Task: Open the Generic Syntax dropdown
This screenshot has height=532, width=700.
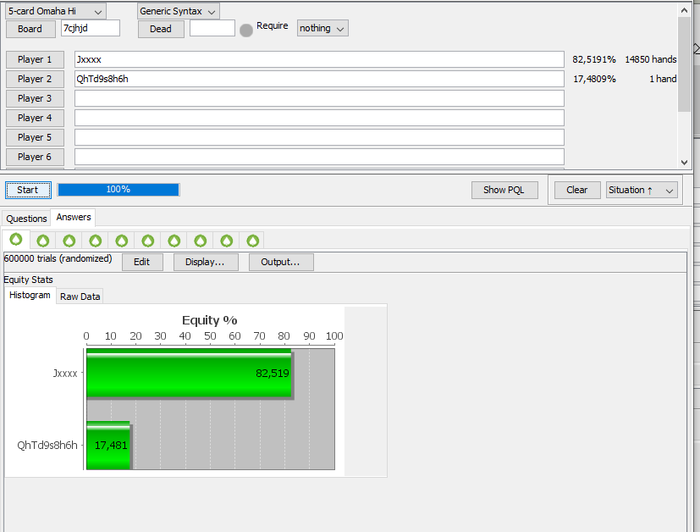Action: click(x=178, y=11)
